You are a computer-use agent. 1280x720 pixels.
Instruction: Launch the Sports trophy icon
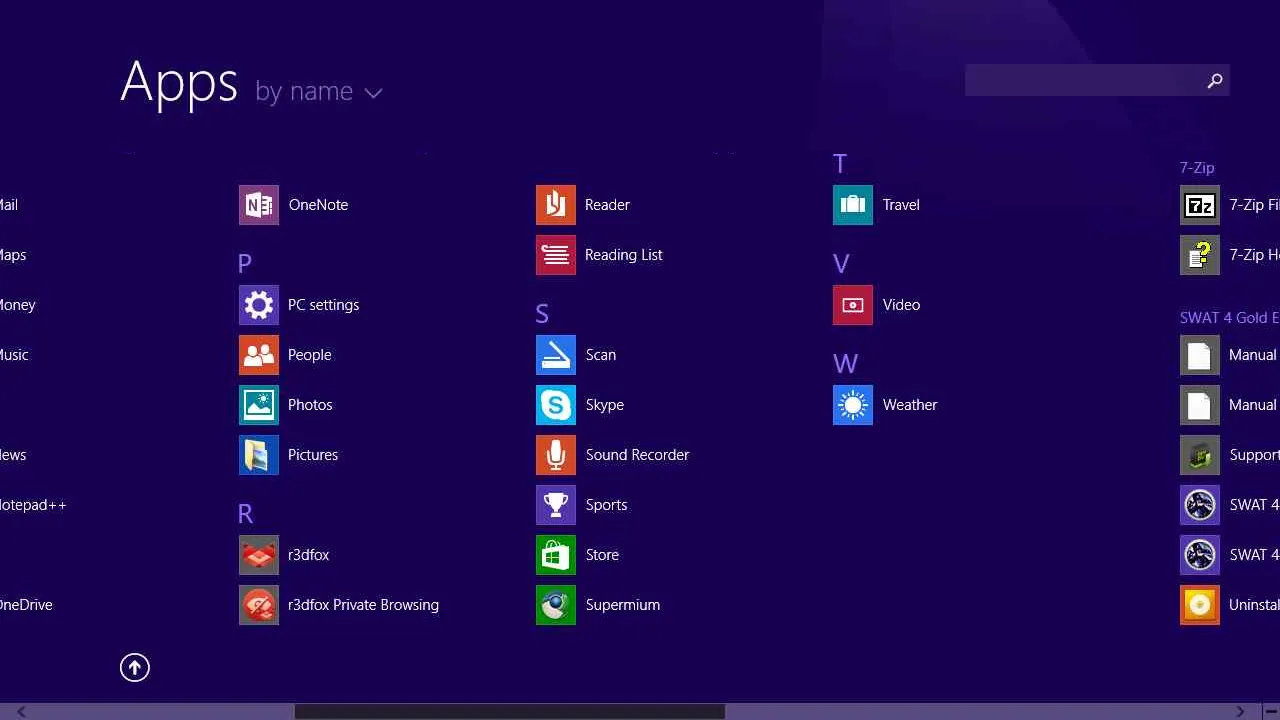[556, 505]
